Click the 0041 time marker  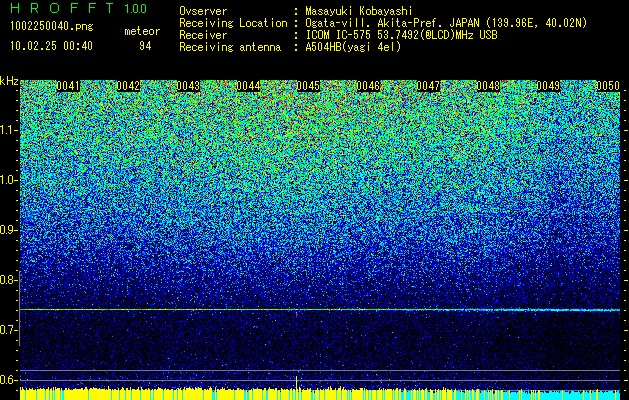(x=68, y=86)
